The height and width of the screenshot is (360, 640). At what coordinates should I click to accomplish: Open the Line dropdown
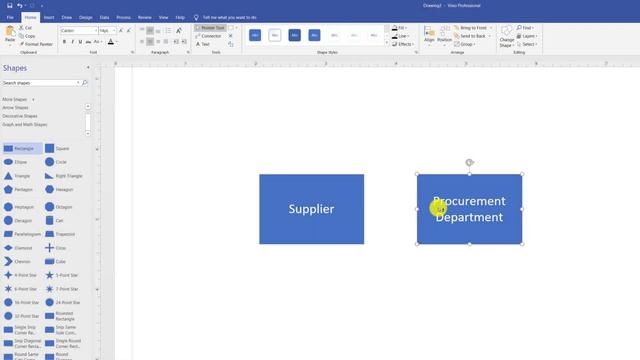[400, 36]
